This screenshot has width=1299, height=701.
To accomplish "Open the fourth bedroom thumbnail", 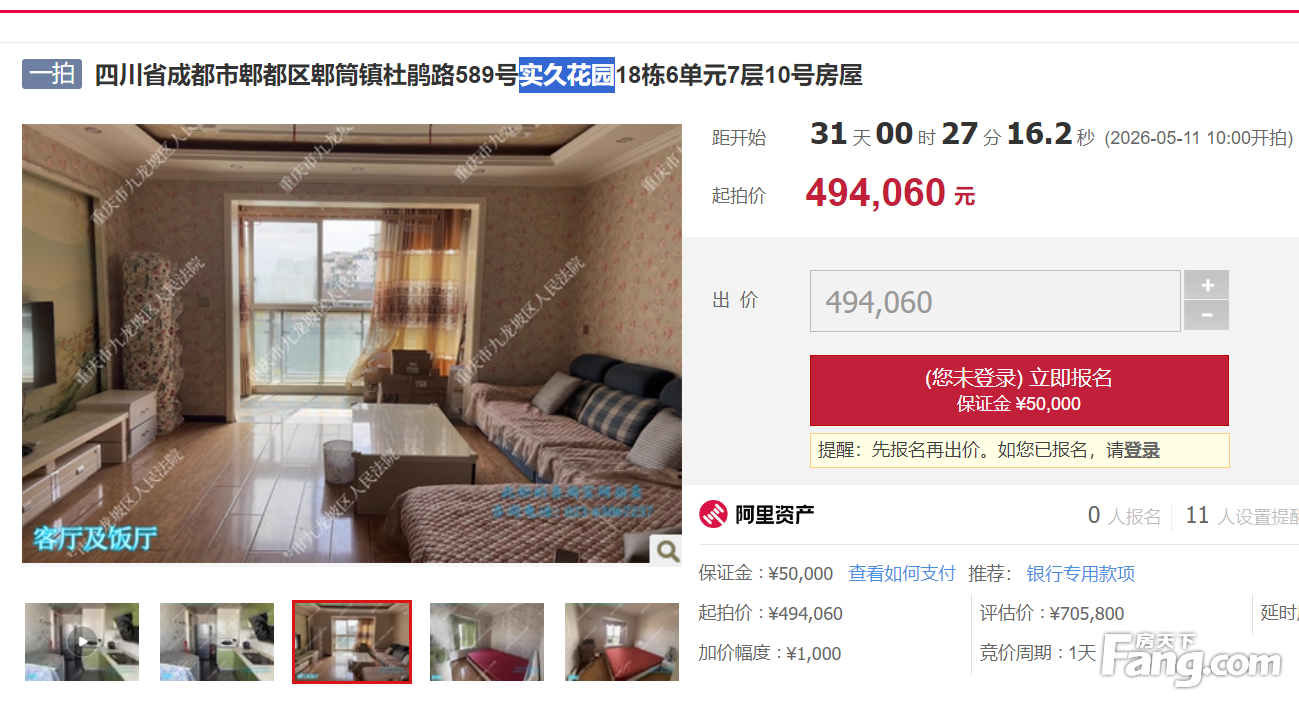I will coord(487,642).
